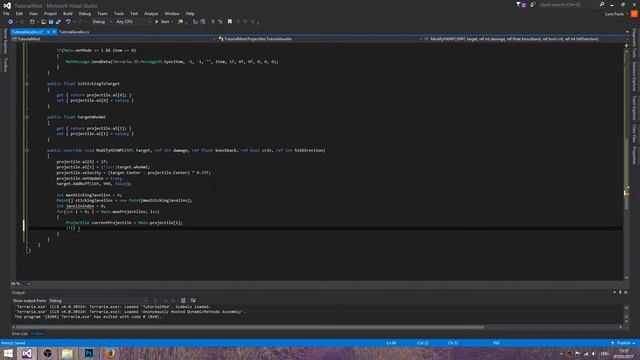Open the Edit menu
Screen dimensions: 640x360
(x=19, y=13)
